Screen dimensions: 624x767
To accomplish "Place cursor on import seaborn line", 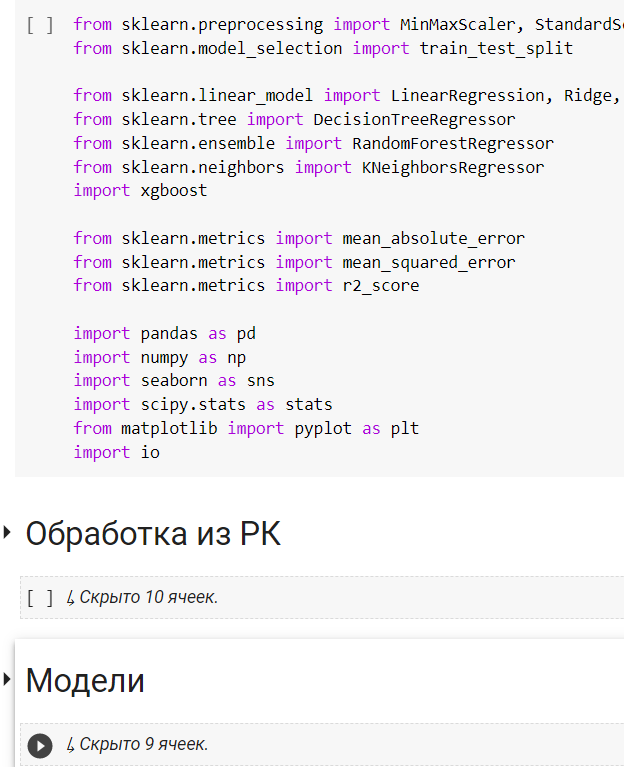I will (x=173, y=380).
